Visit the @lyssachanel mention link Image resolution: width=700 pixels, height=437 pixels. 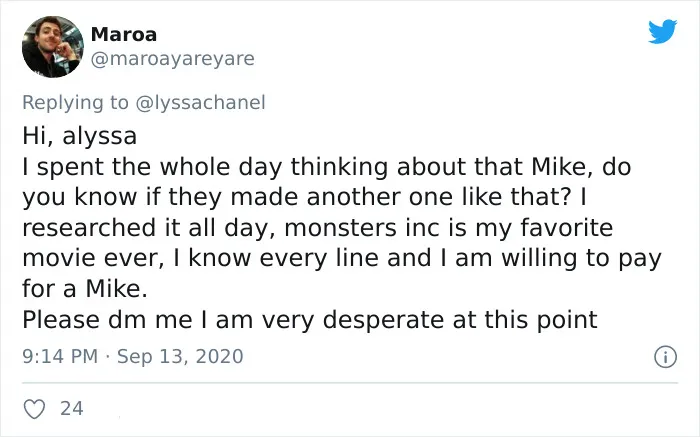click(x=200, y=103)
